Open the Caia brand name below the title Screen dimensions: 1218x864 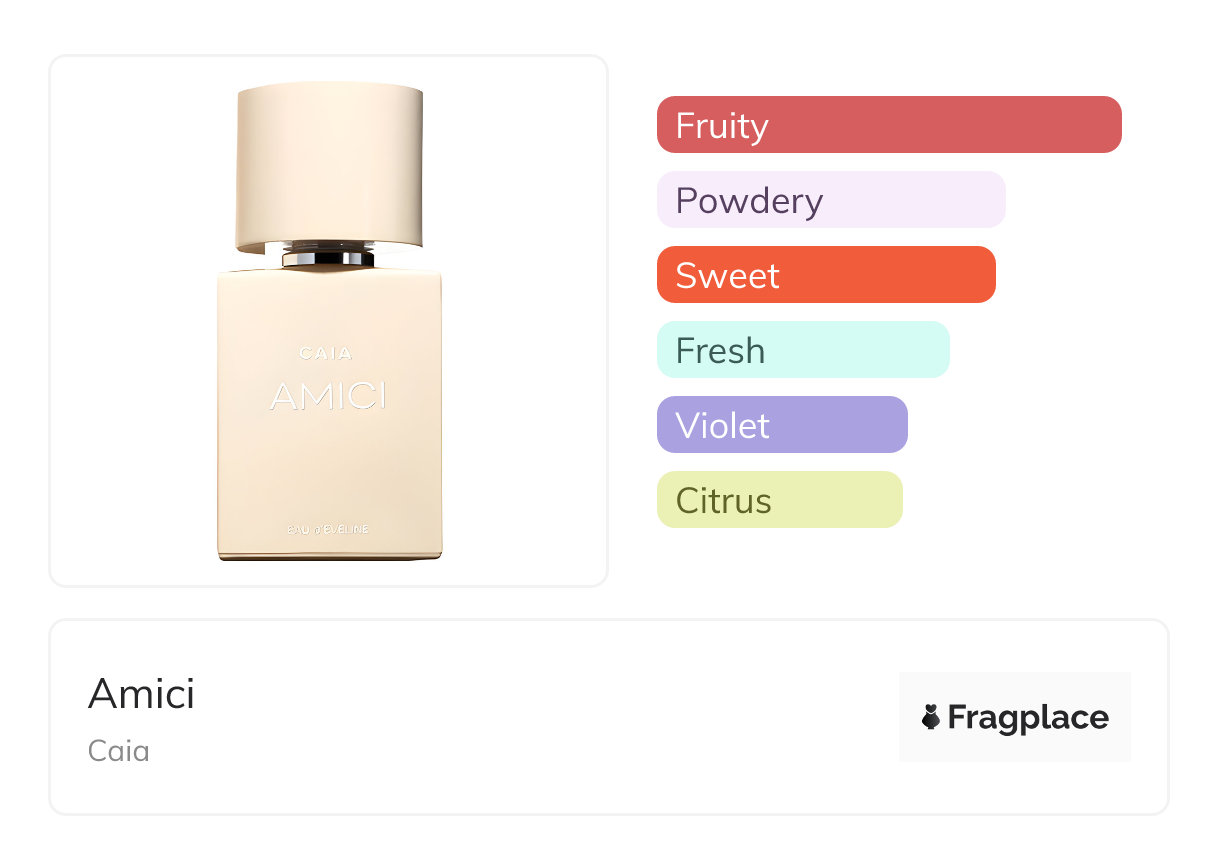tap(119, 751)
